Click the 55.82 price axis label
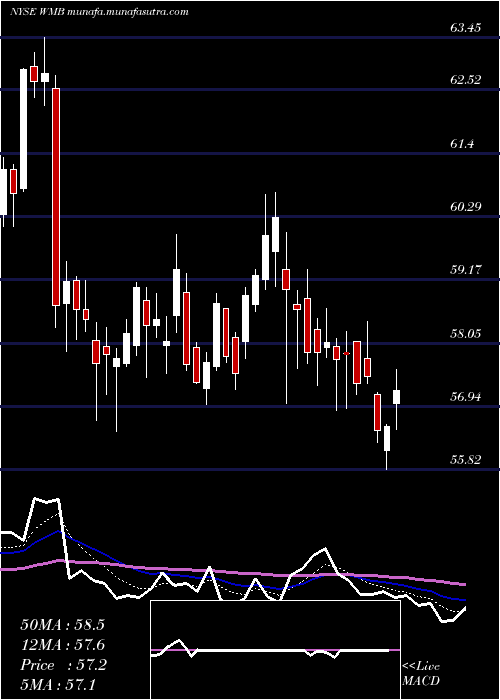 click(x=465, y=459)
